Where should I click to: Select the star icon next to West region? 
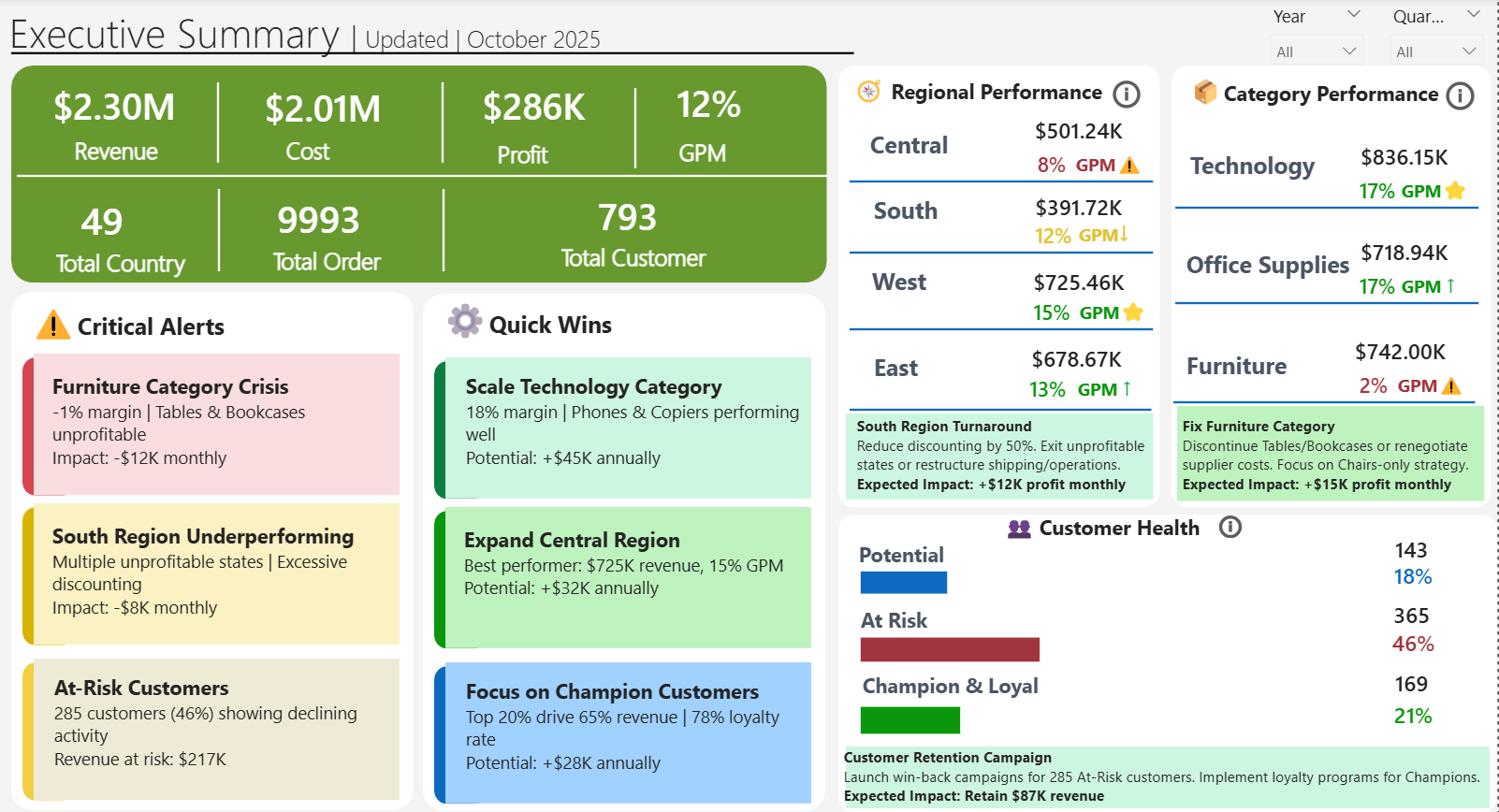point(1131,312)
